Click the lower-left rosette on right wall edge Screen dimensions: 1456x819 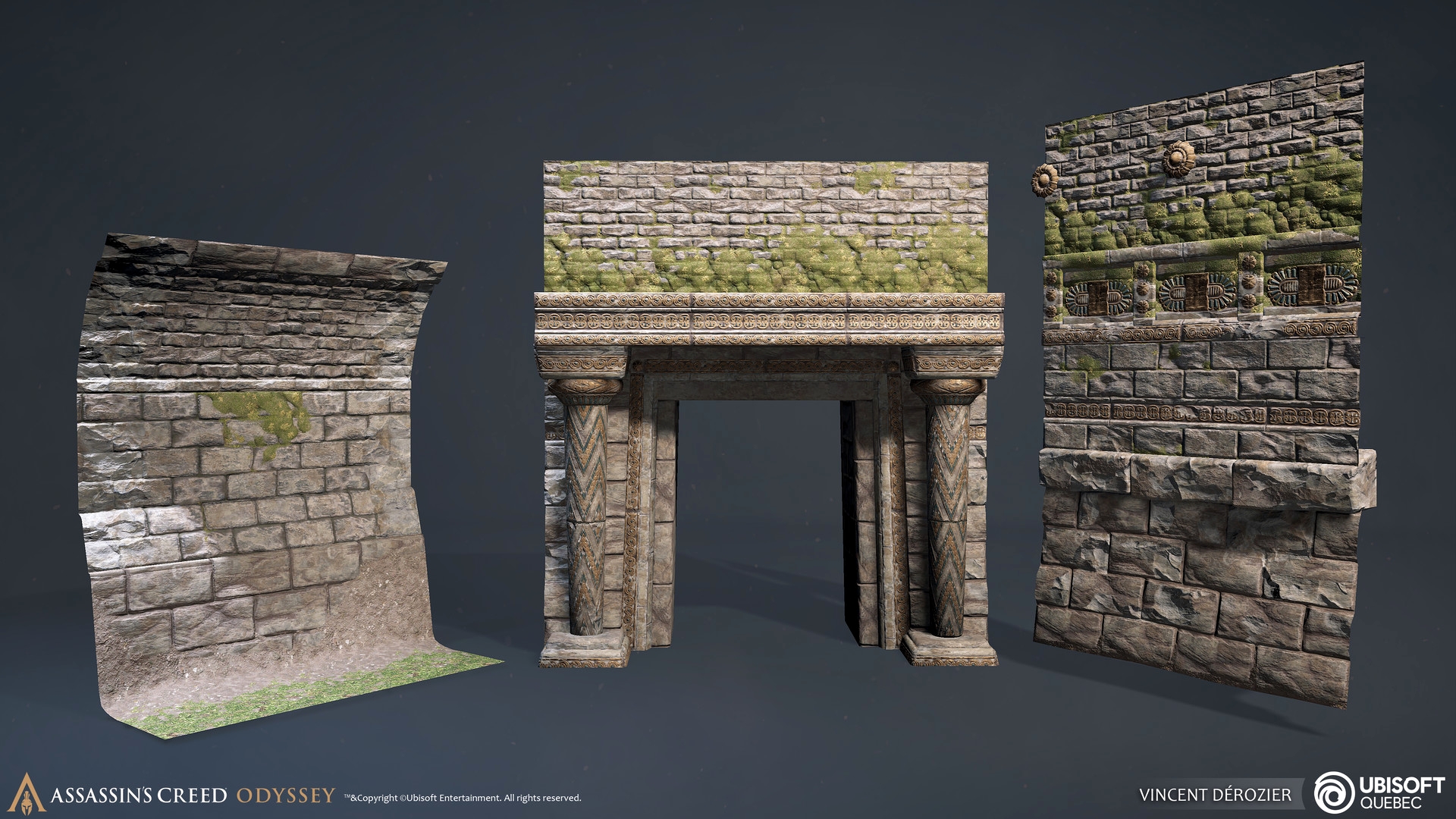(x=1043, y=181)
